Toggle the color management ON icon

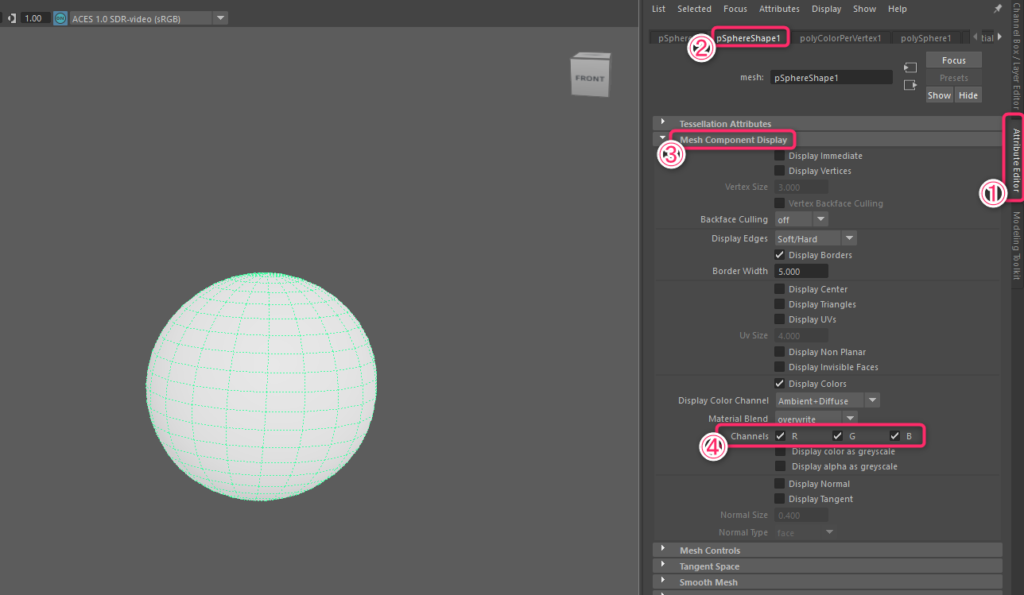[61, 18]
